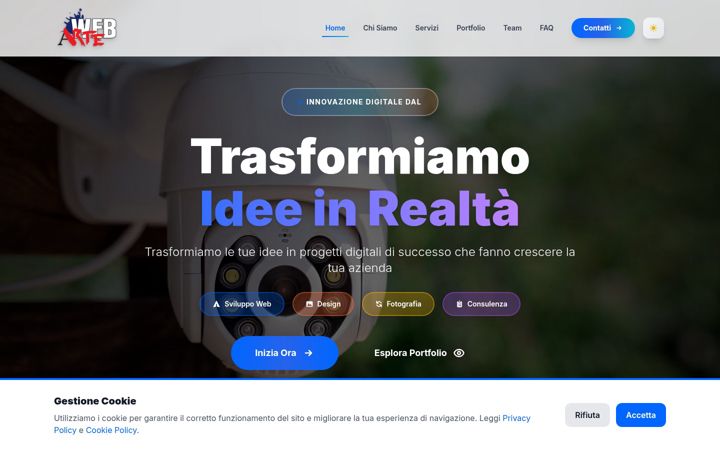This screenshot has width=720, height=450.
Task: Select the Sviluppo Web tag
Action: [x=242, y=304]
